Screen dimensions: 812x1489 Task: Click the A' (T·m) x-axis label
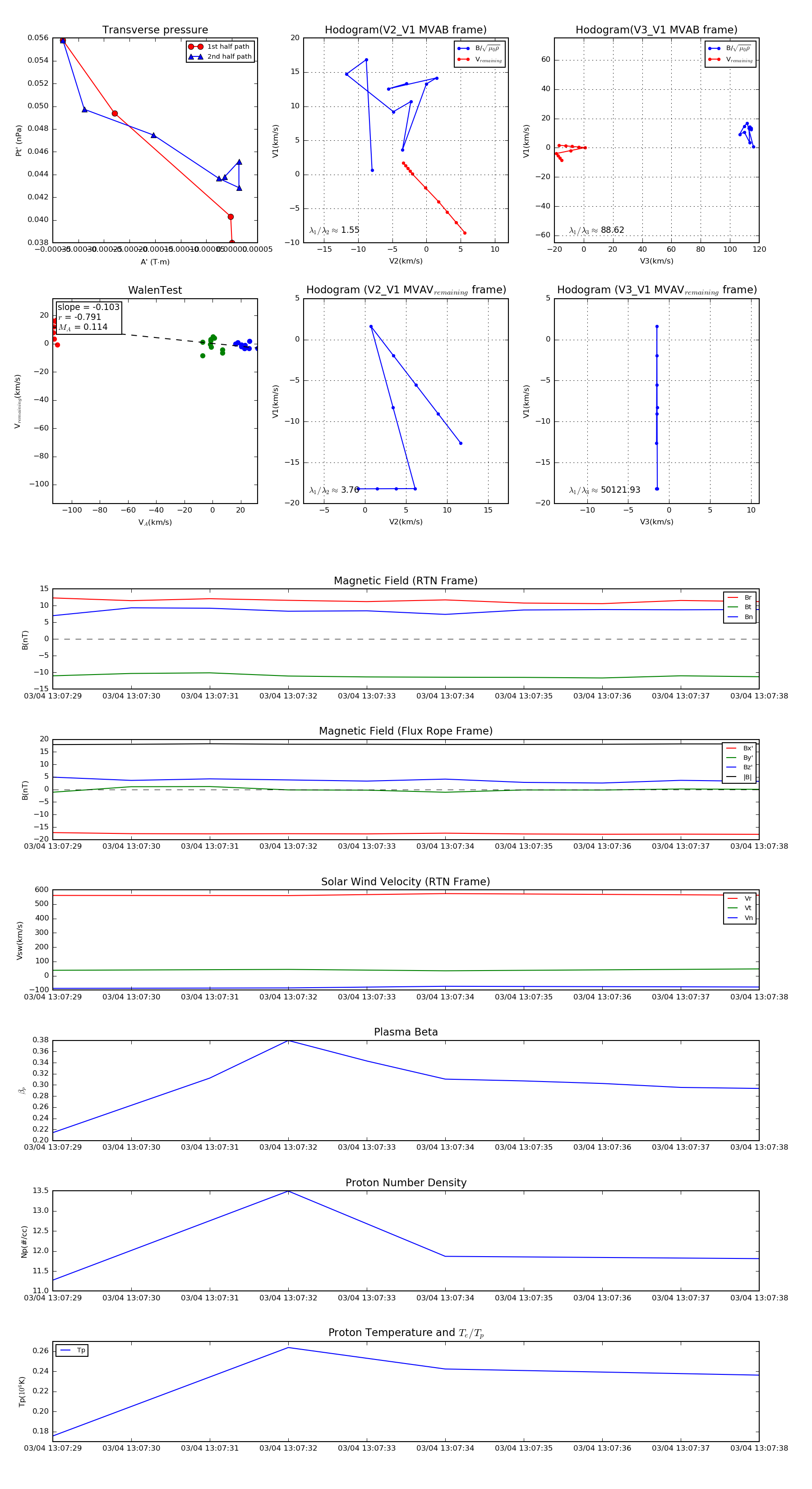point(155,262)
